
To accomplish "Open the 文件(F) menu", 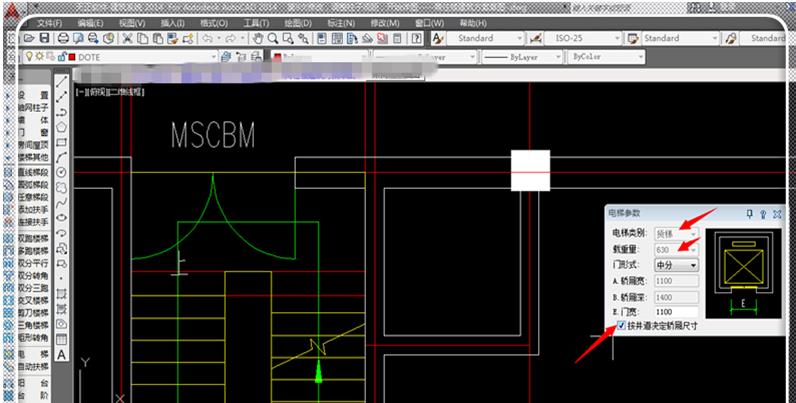I will coord(50,23).
